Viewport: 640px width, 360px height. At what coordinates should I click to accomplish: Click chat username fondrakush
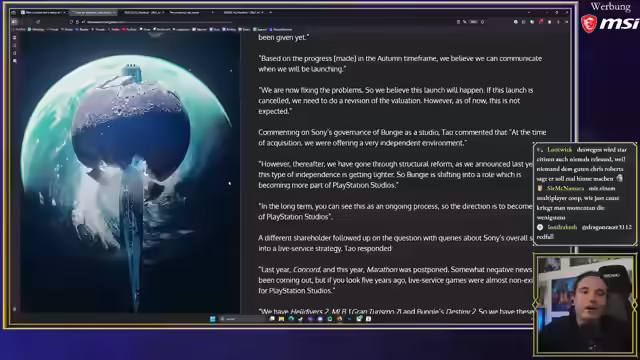click(x=562, y=227)
